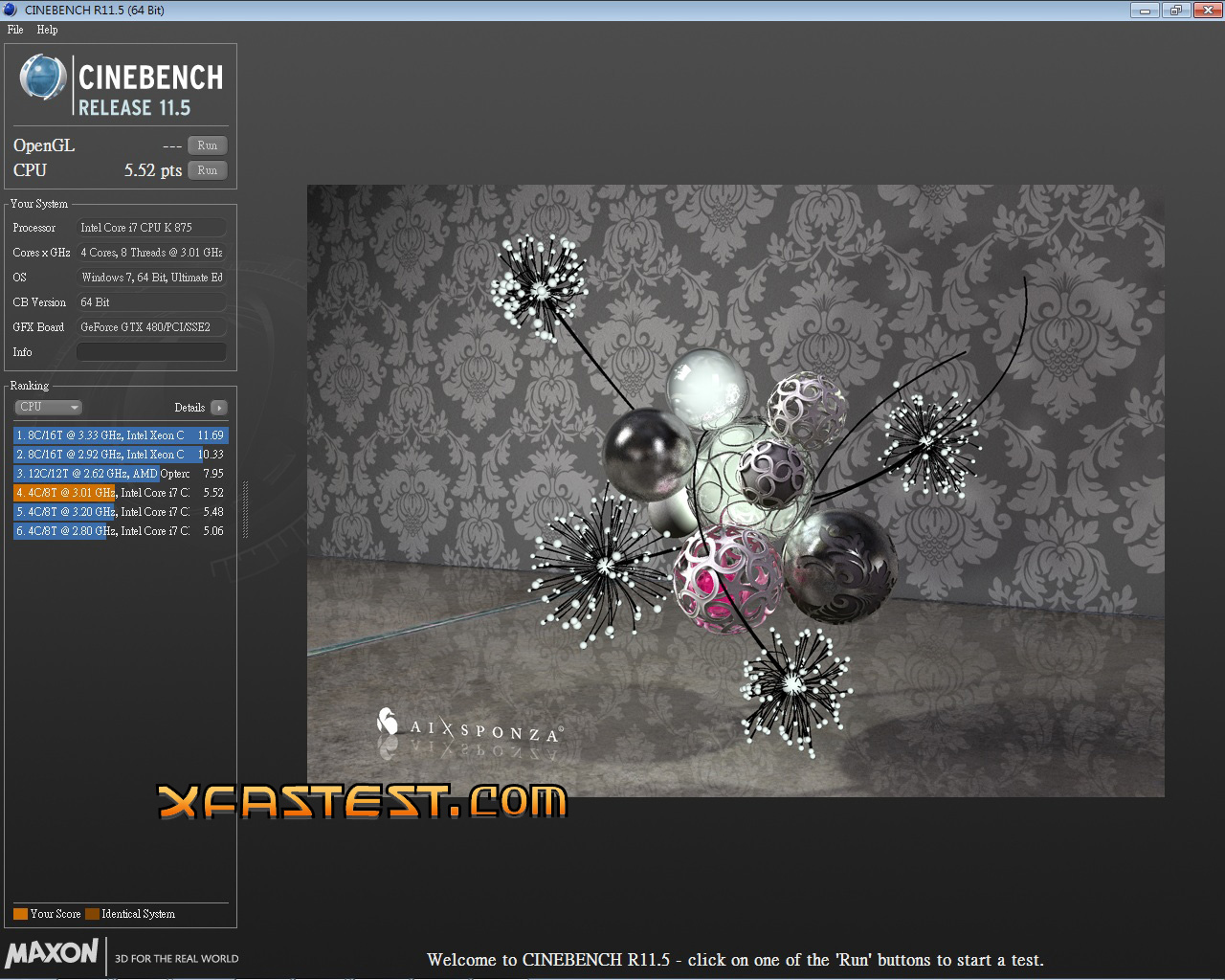
Task: Click the left panel resize handle
Action: click(x=245, y=509)
